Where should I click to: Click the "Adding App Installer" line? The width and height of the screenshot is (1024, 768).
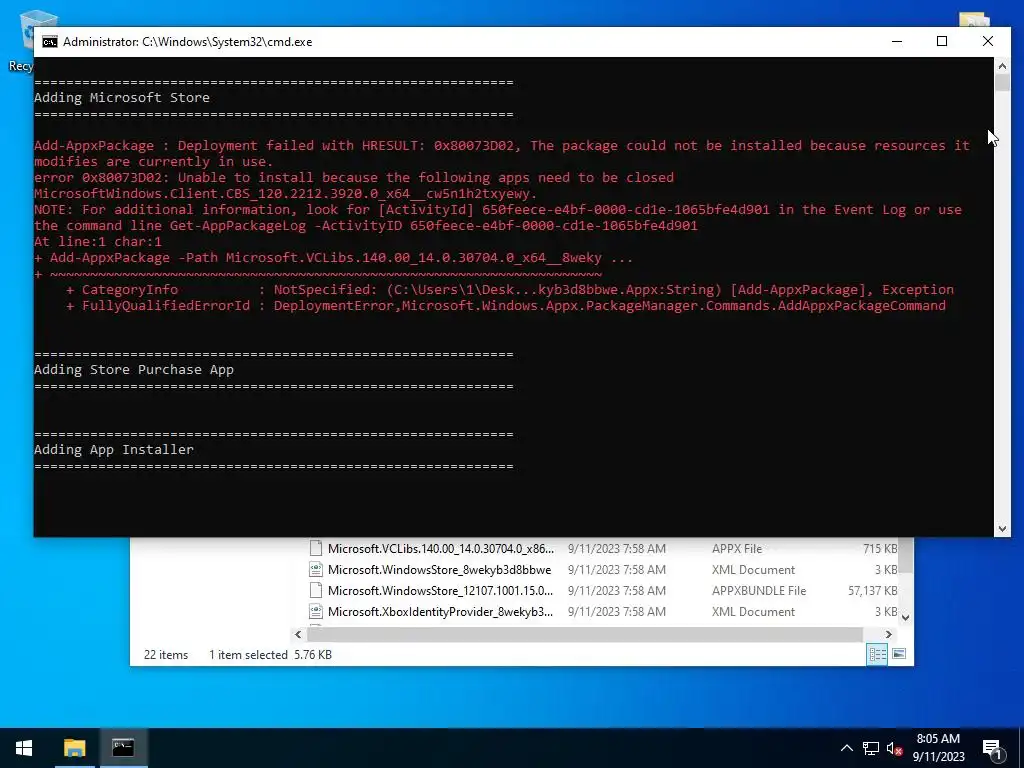click(x=114, y=449)
